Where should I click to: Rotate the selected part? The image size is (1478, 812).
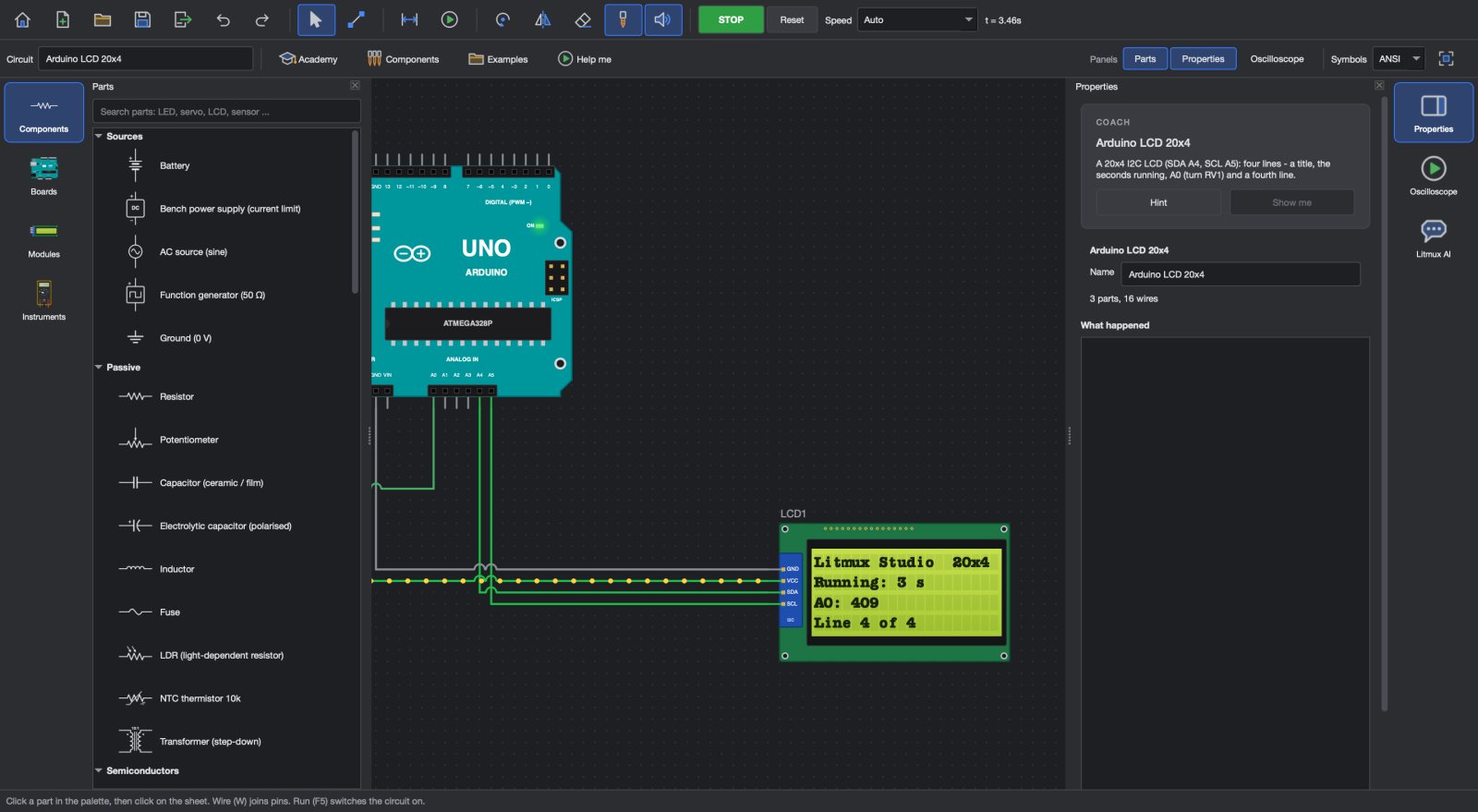[x=503, y=19]
